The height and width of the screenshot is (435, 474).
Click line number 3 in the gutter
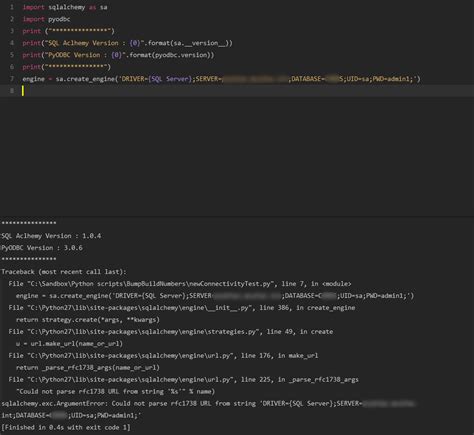12,31
